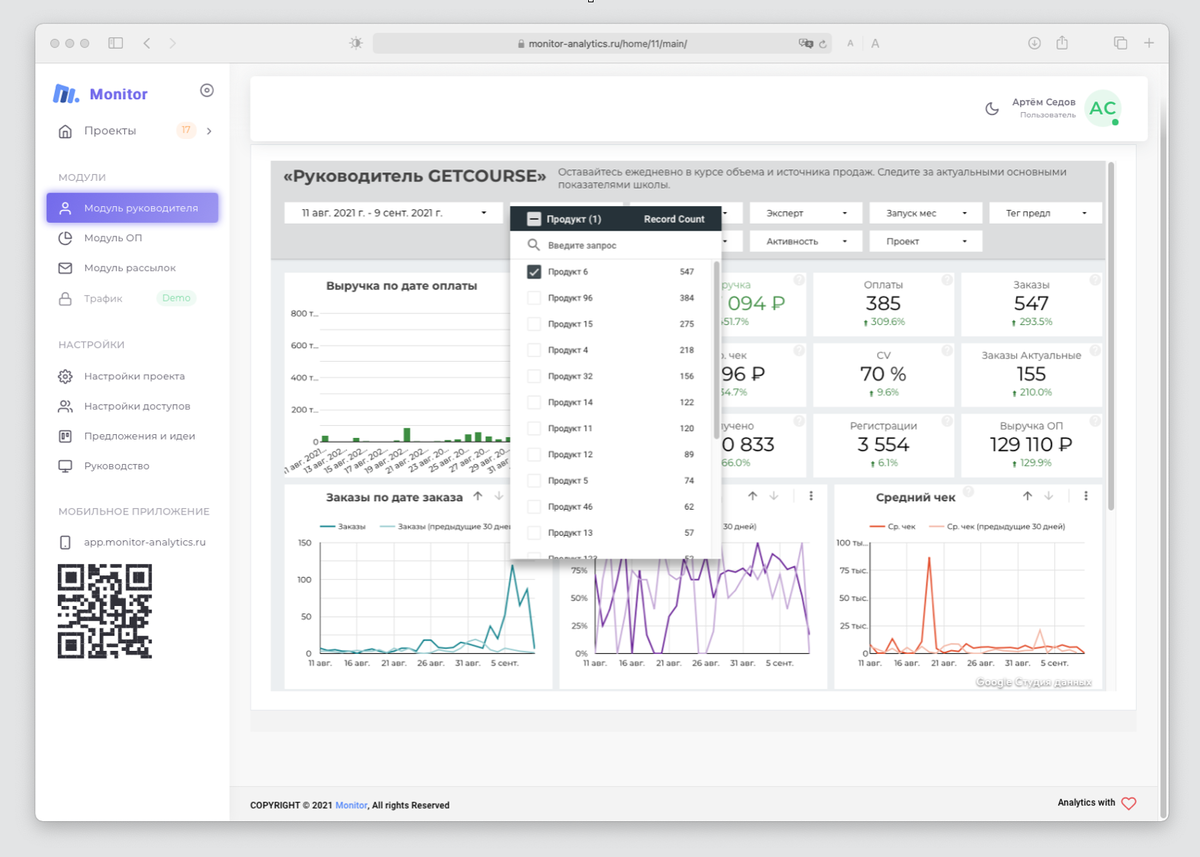This screenshot has width=1200, height=857.
Task: Uncheck Продукт 6 checkbox
Action: click(534, 272)
